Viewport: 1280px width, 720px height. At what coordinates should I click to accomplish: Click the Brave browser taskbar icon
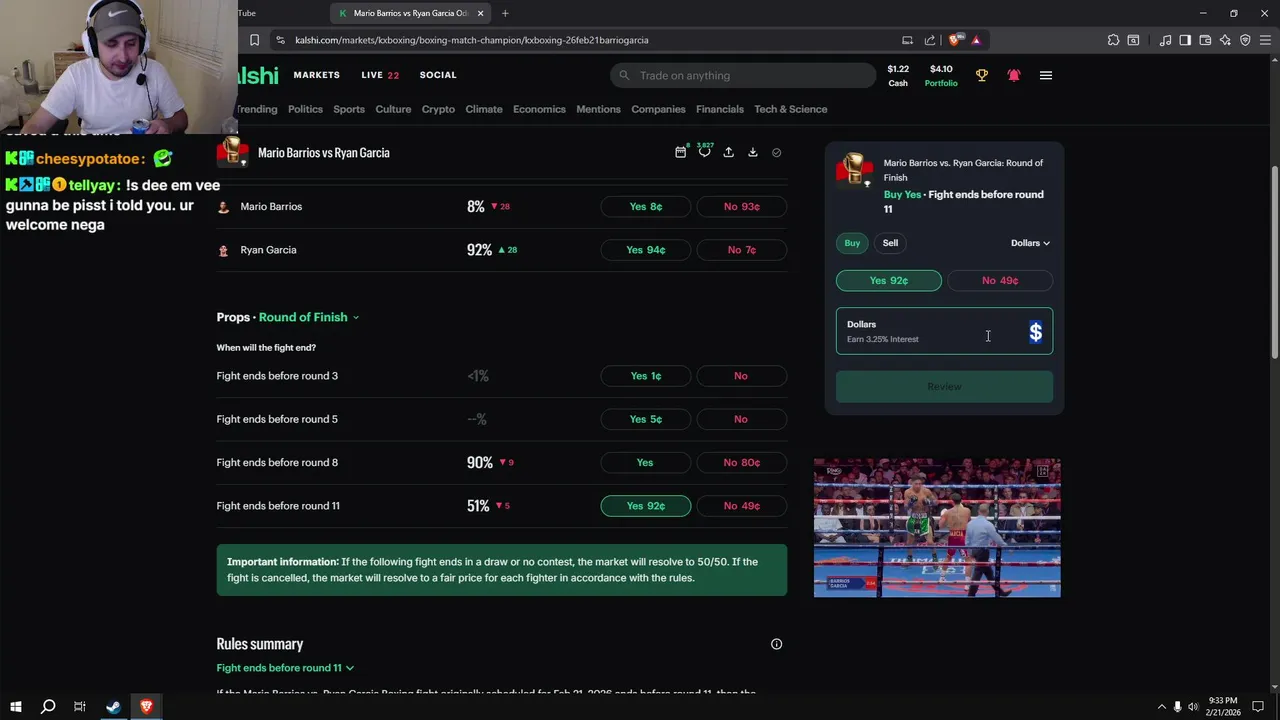[x=146, y=706]
